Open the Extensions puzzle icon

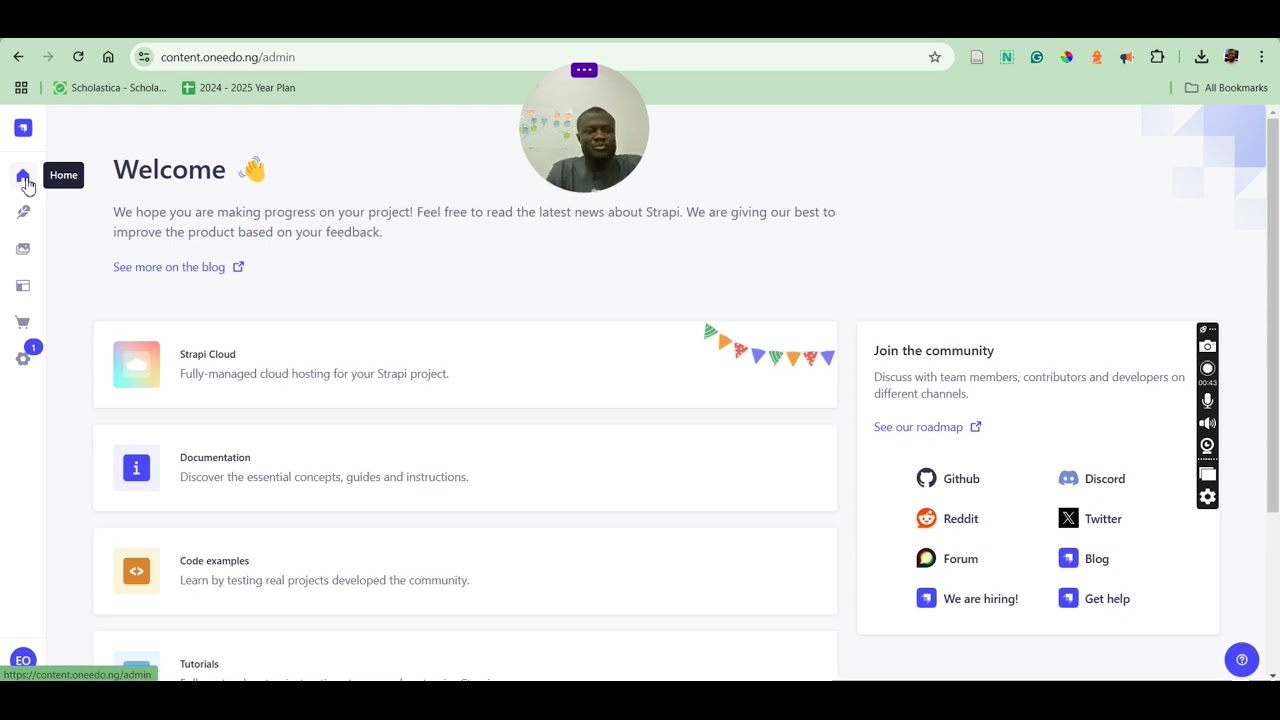1157,57
